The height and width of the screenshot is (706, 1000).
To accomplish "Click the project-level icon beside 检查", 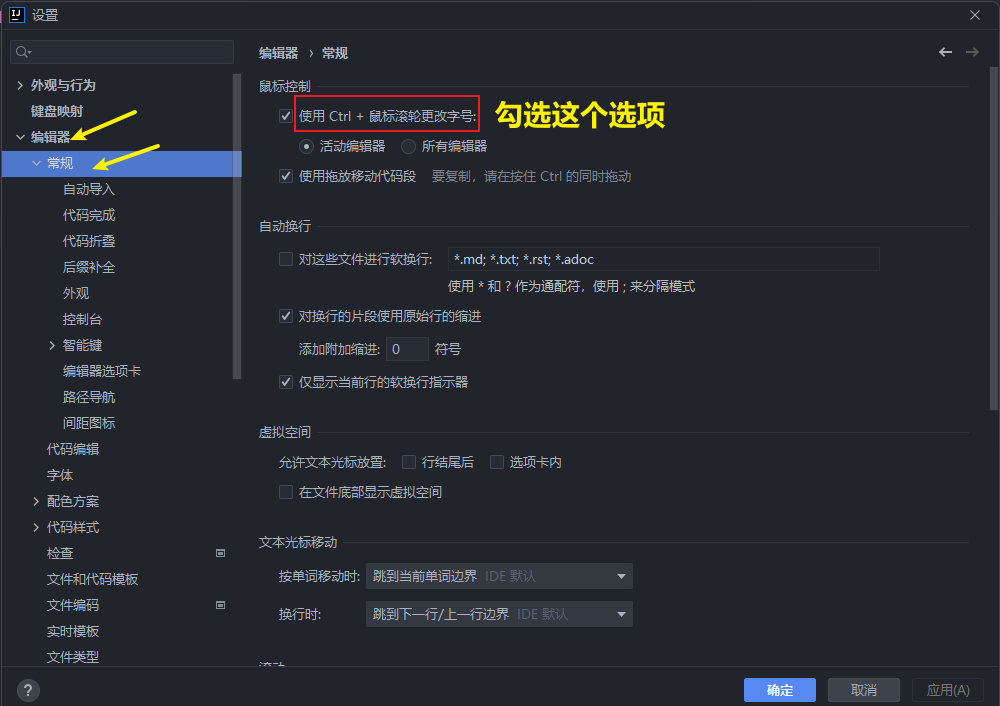I will [220, 553].
